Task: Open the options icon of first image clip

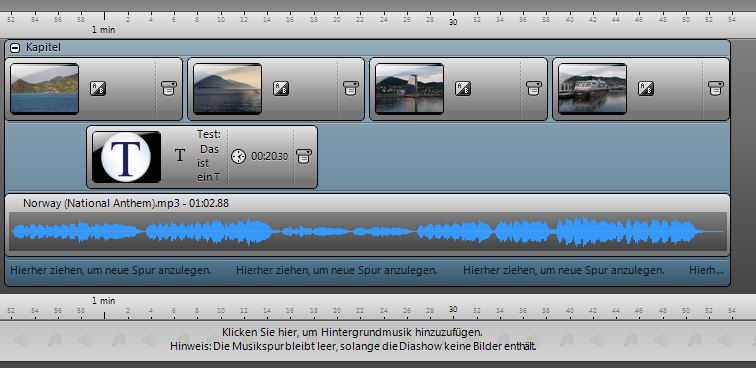Action: [x=169, y=88]
